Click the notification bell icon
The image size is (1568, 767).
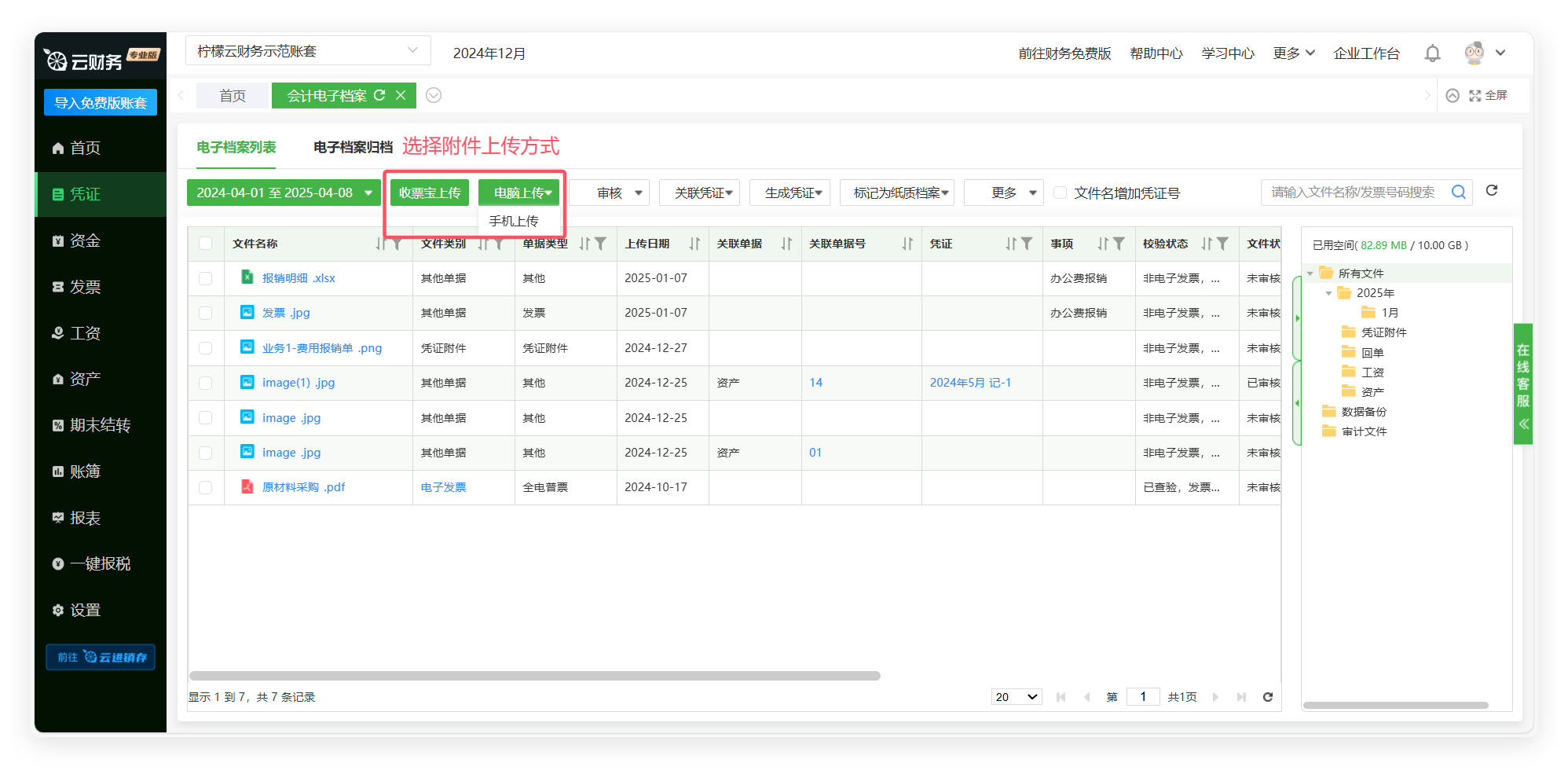pos(1432,53)
